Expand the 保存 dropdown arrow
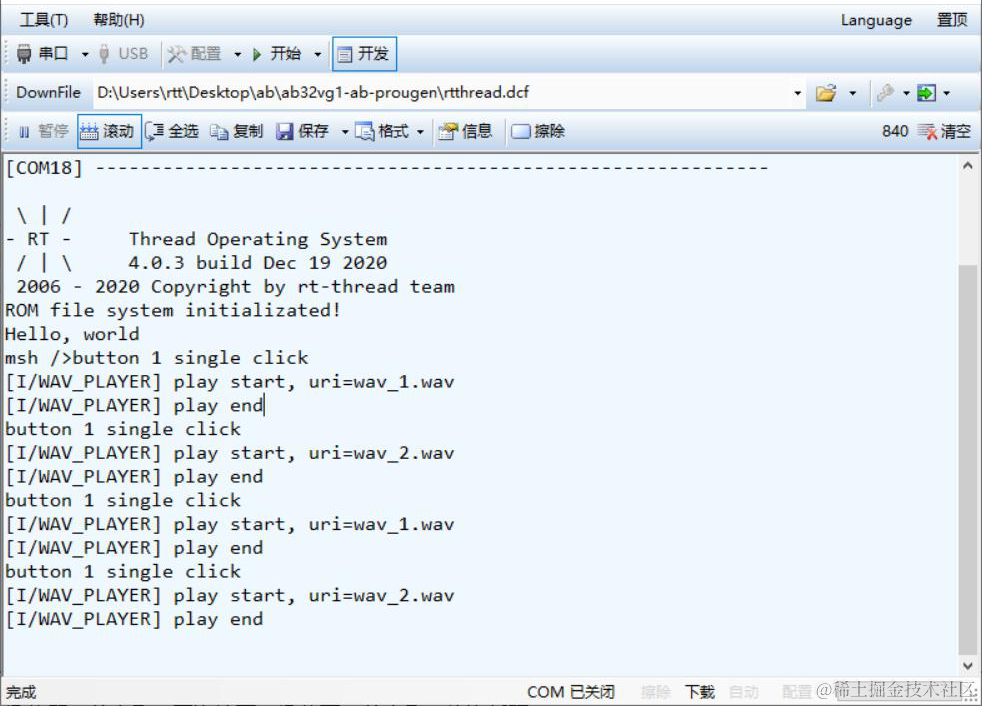The image size is (982, 706). tap(345, 132)
